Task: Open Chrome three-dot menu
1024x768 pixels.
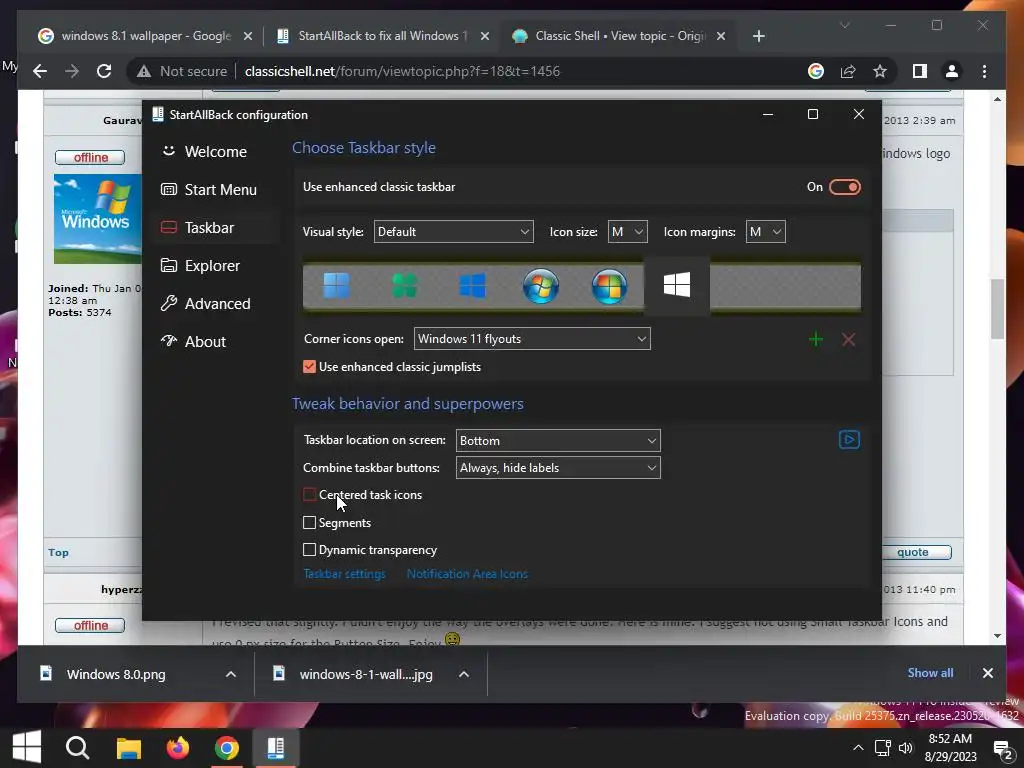Action: click(984, 71)
